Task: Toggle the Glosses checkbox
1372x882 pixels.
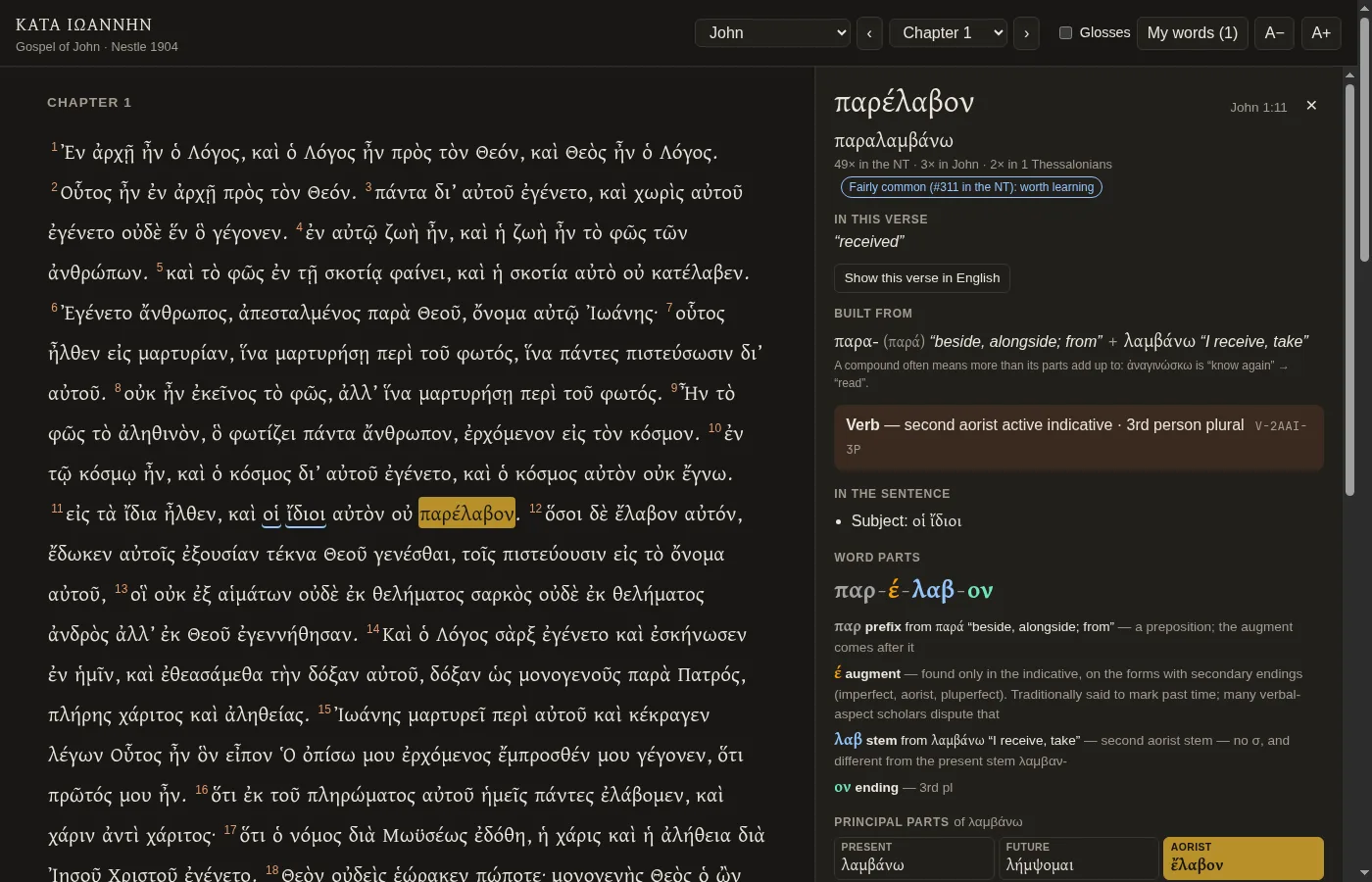Action: tap(1065, 32)
